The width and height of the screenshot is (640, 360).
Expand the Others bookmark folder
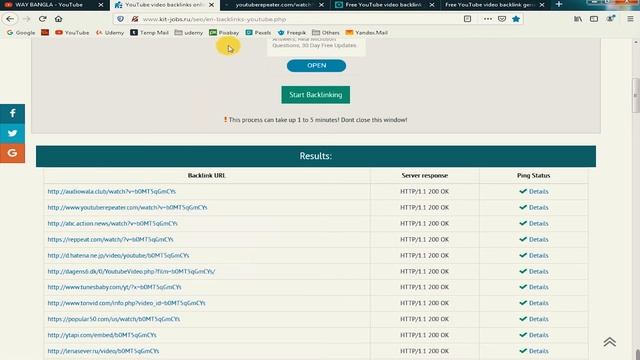[x=326, y=33]
